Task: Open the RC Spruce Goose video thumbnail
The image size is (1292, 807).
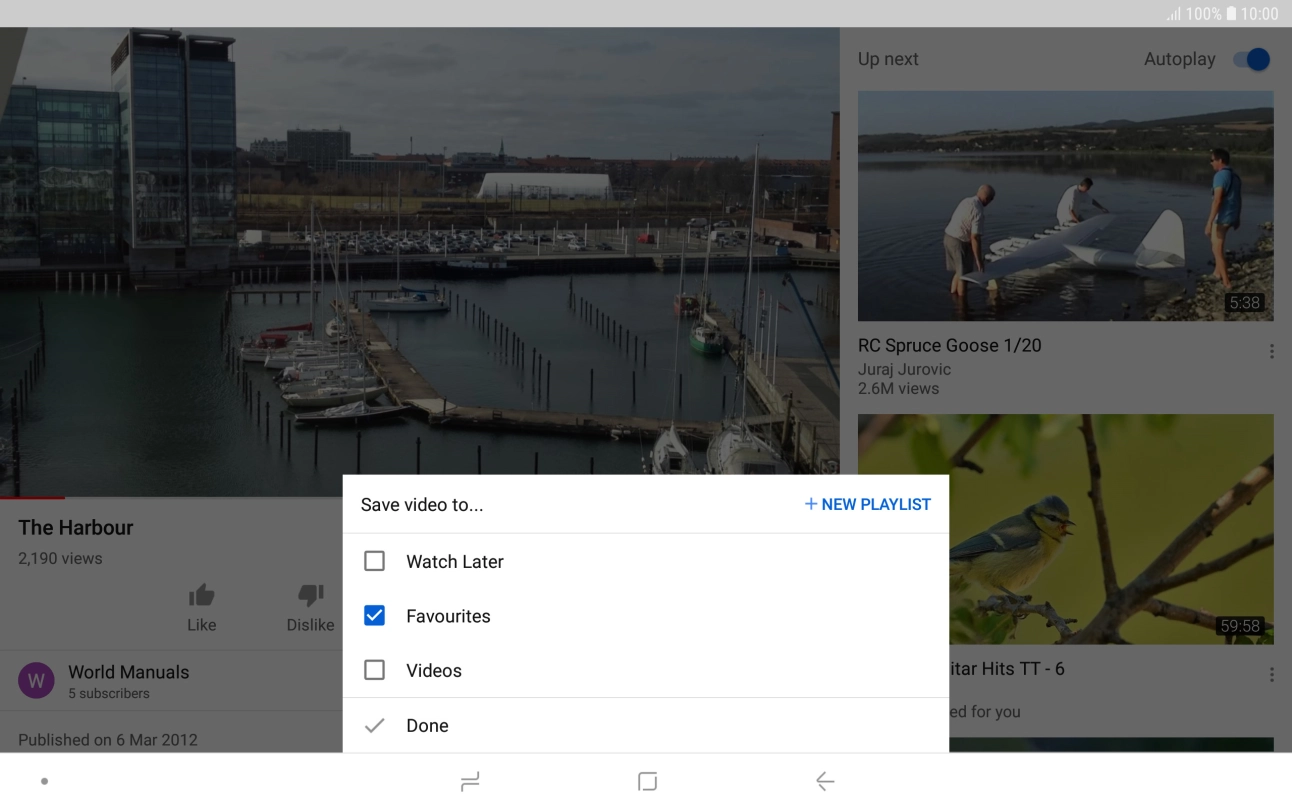Action: pos(1065,206)
